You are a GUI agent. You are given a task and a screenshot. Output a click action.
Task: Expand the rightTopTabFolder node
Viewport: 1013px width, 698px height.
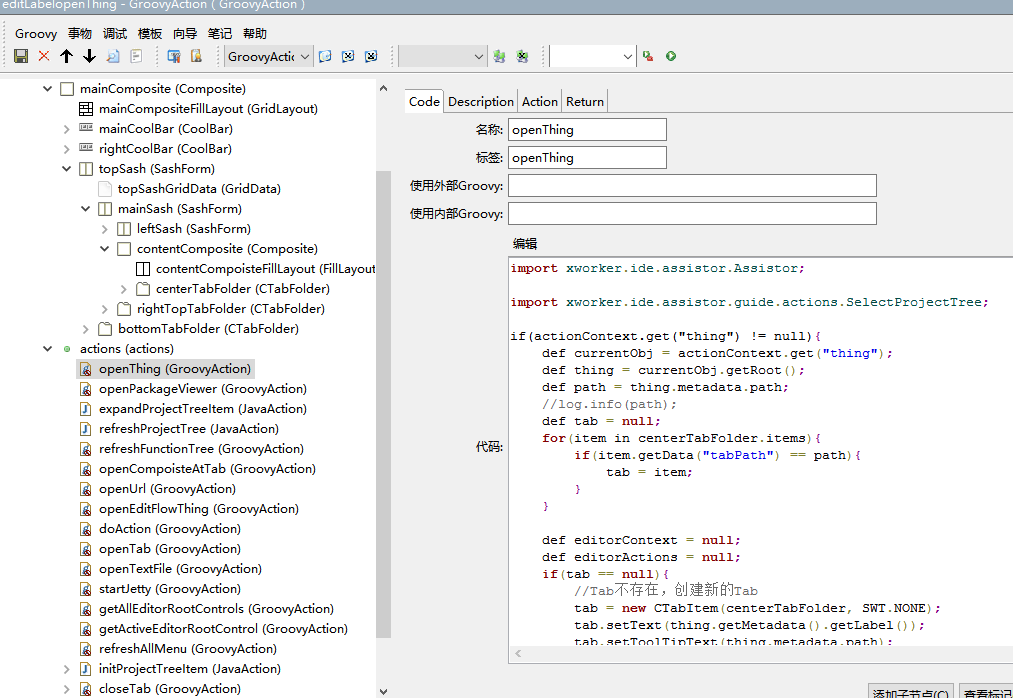coord(105,309)
